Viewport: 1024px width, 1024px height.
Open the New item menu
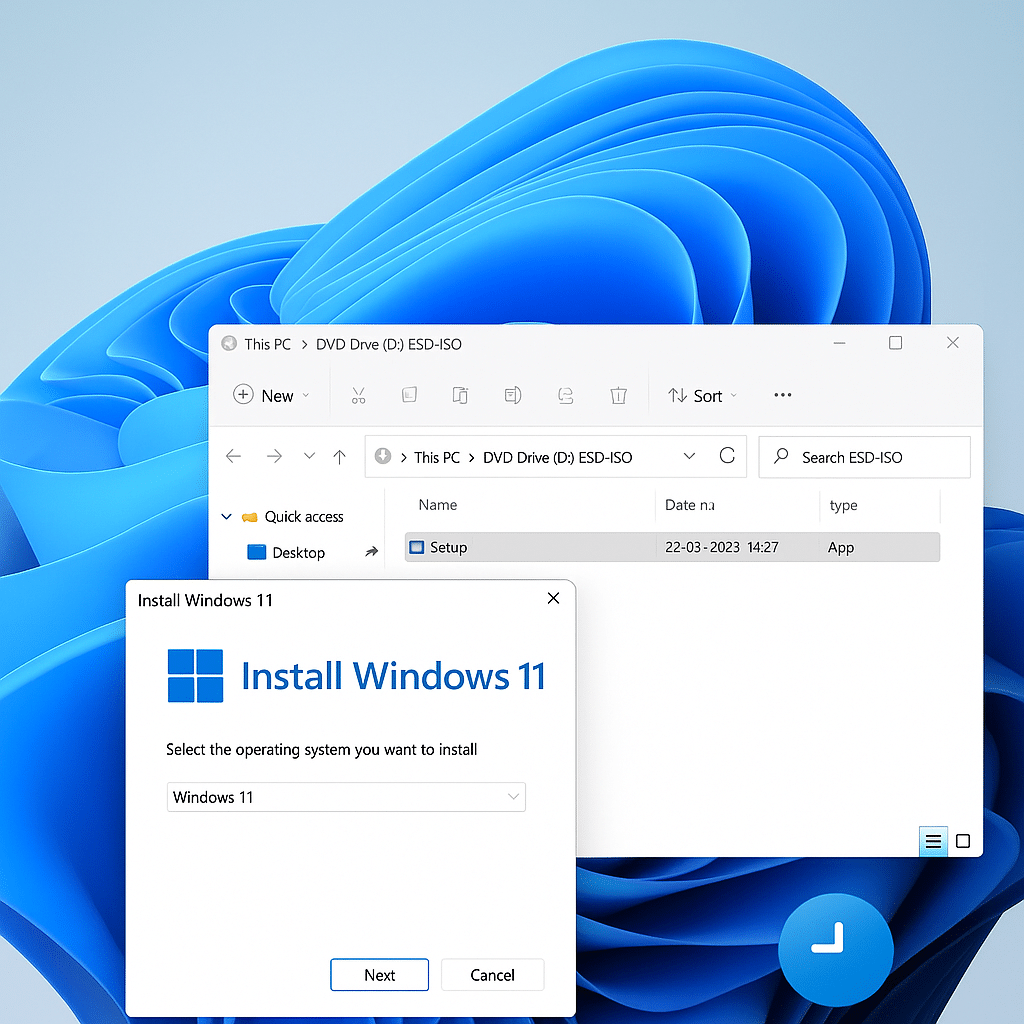tap(270, 395)
